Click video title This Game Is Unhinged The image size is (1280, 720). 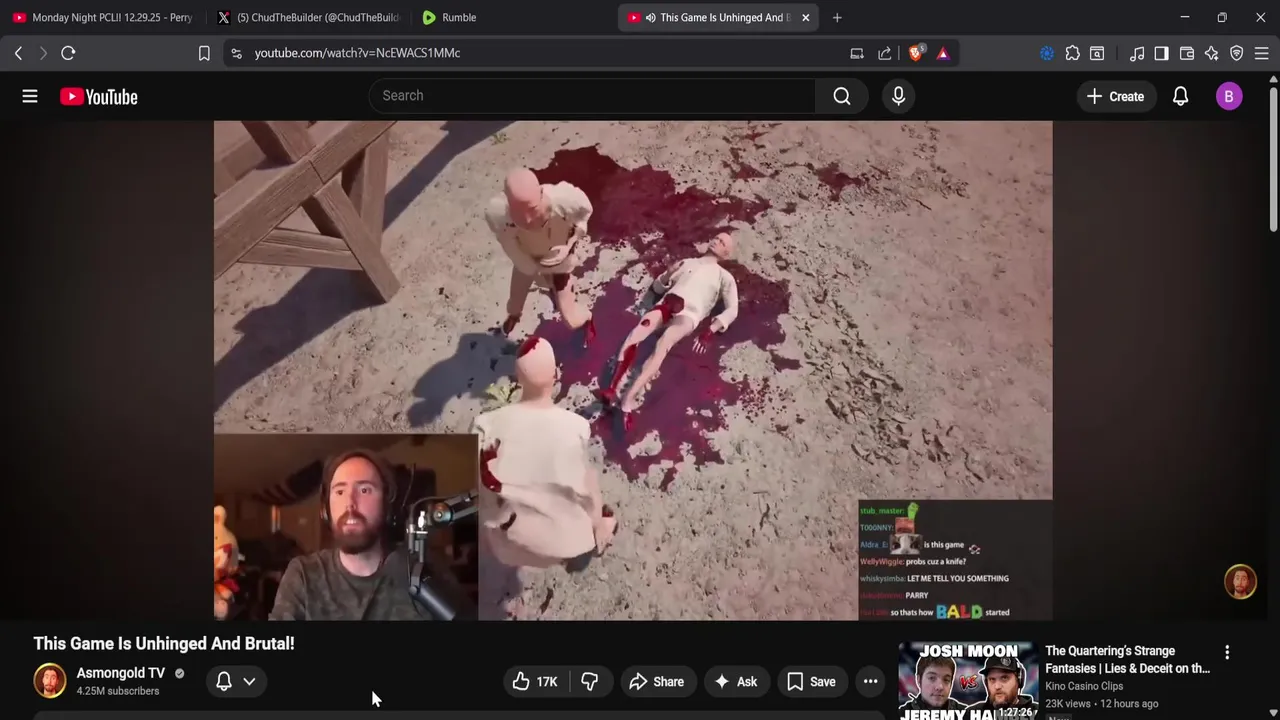click(164, 644)
